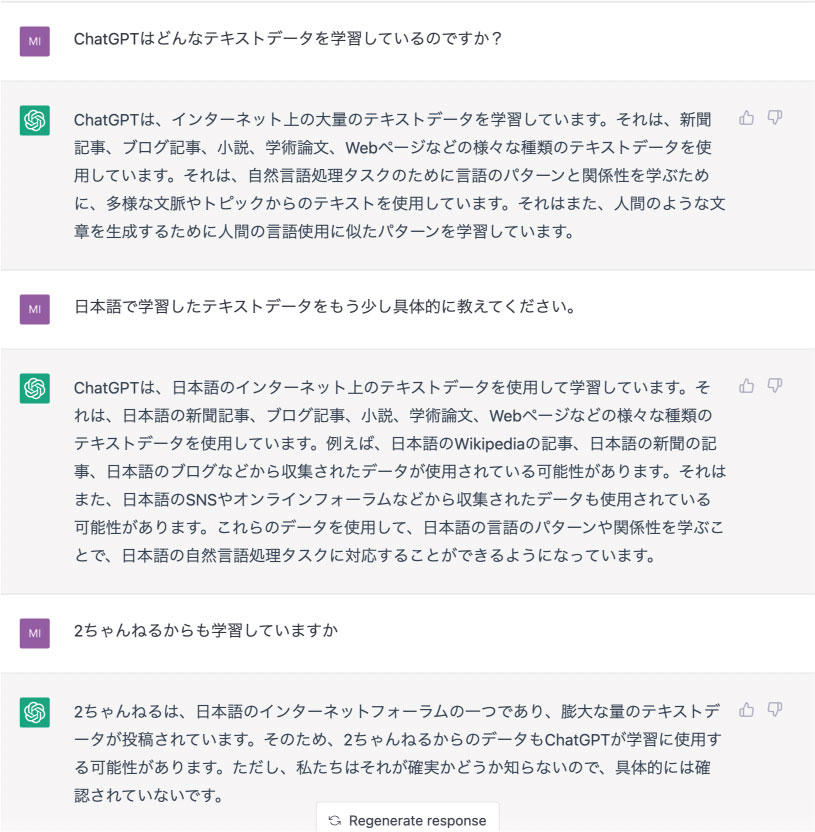The image size is (815, 832).
Task: Click the question 'ChatGPTはどんなテキストデータを学習しているのですか'
Action: click(x=288, y=40)
